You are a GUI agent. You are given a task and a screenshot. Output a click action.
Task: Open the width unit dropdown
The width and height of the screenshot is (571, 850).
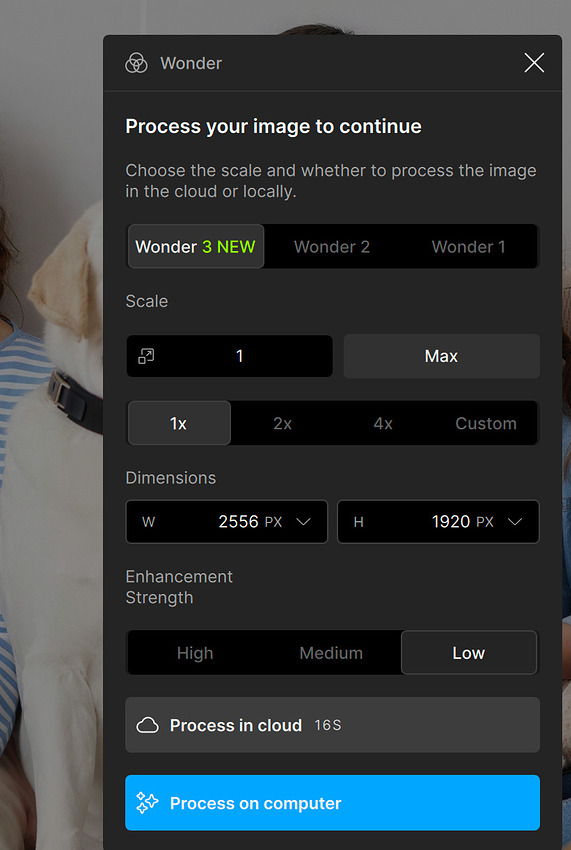coord(303,522)
